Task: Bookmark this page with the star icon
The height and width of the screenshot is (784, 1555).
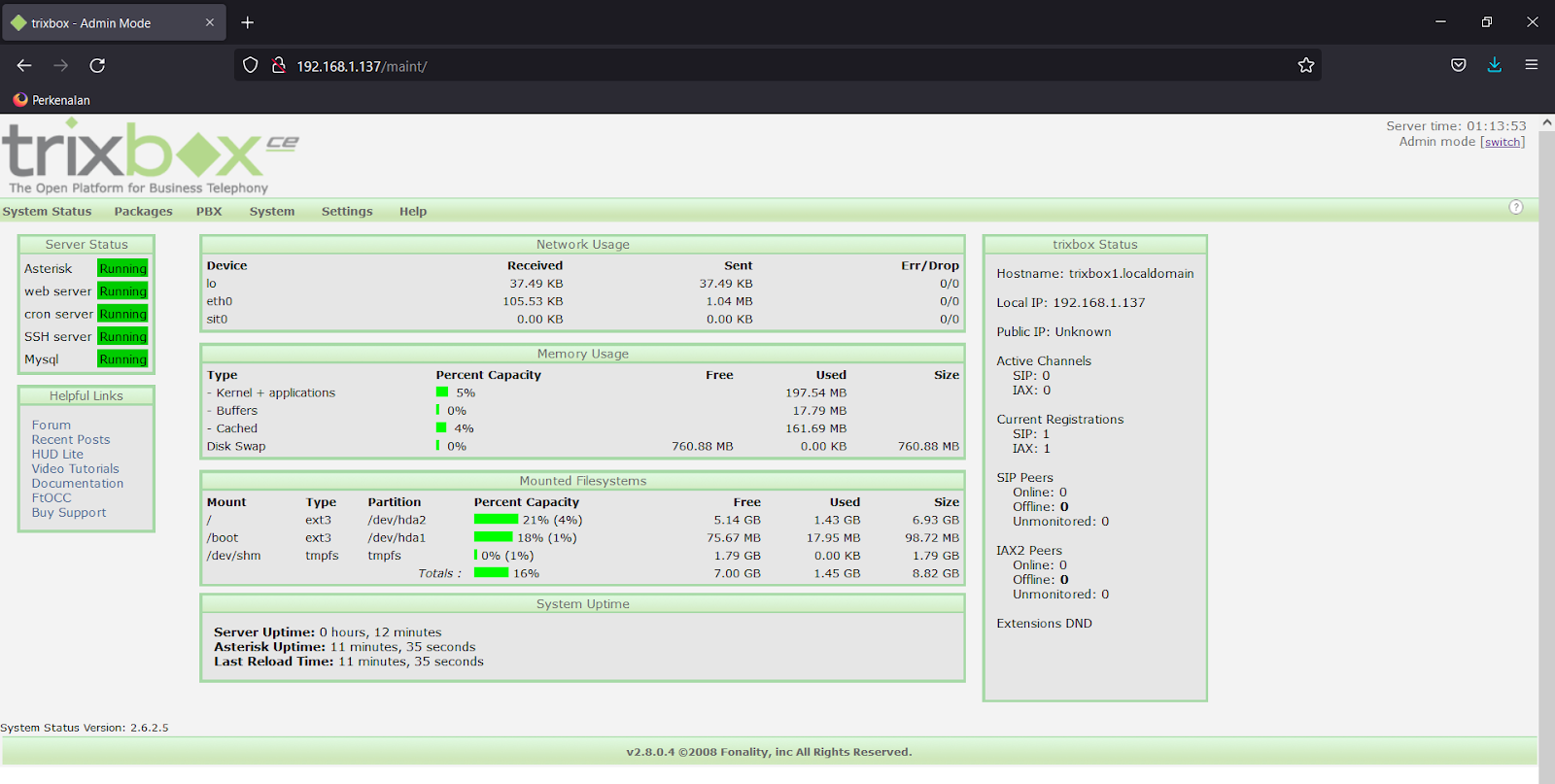Action: tap(1306, 65)
